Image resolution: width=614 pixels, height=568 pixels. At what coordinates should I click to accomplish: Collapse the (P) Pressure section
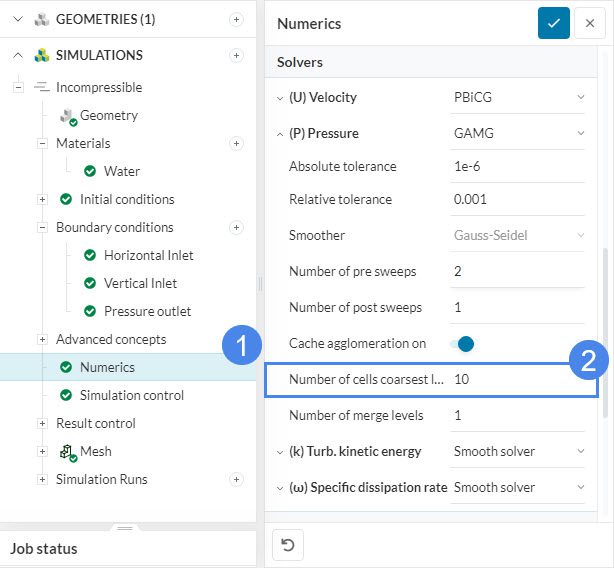(x=280, y=133)
